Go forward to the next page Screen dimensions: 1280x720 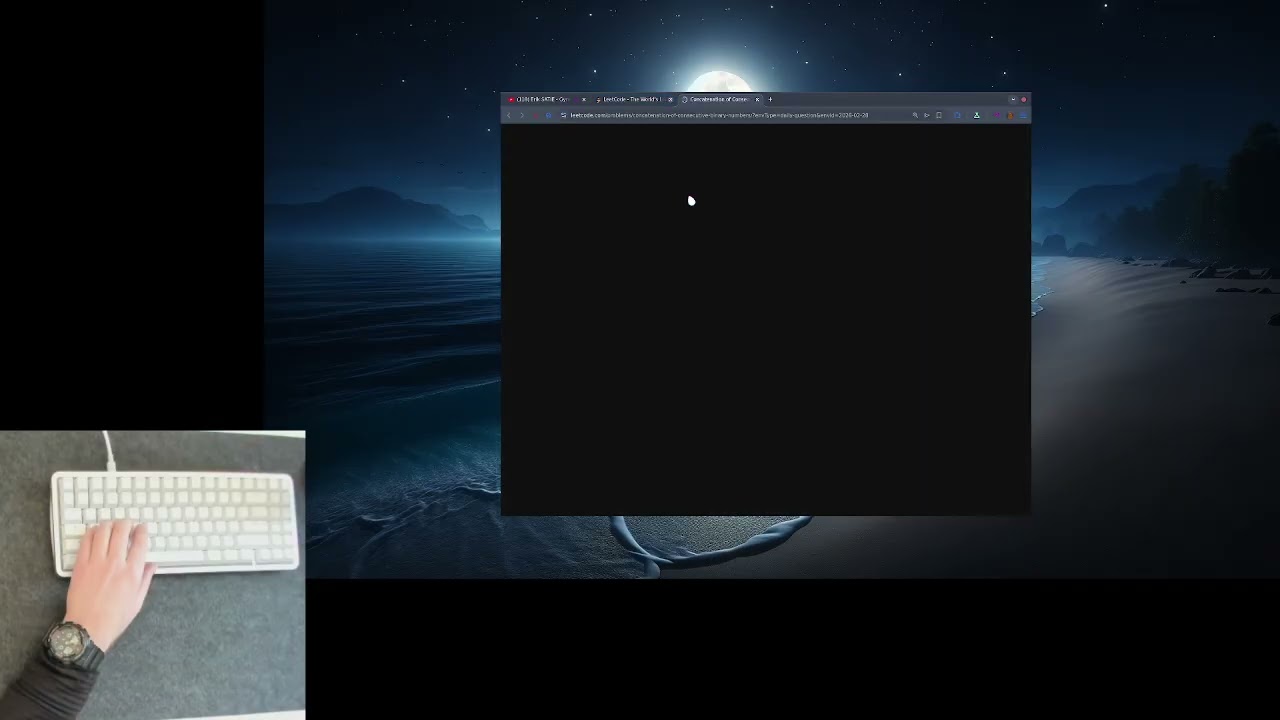click(x=522, y=115)
